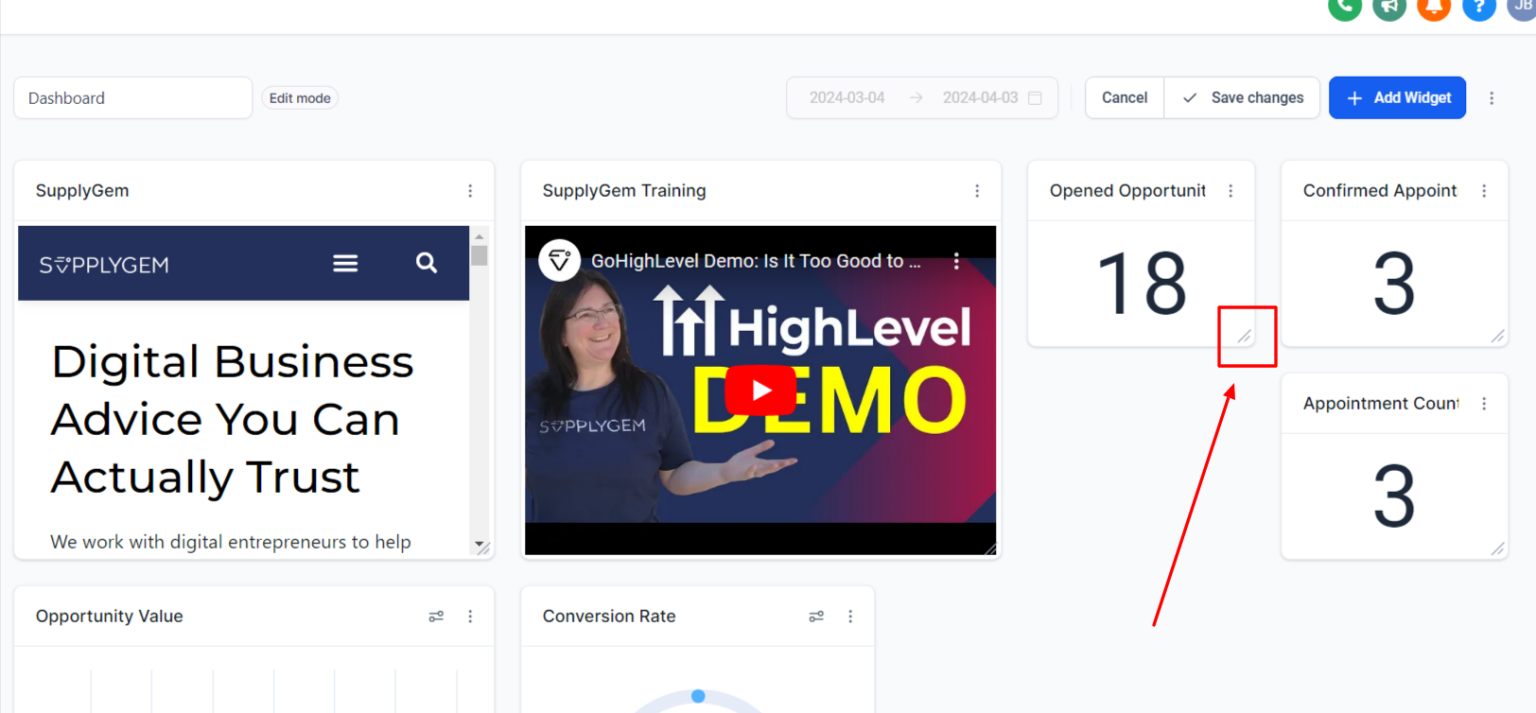Click Cancel to discard edits
Image resolution: width=1536 pixels, height=713 pixels.
click(1124, 97)
